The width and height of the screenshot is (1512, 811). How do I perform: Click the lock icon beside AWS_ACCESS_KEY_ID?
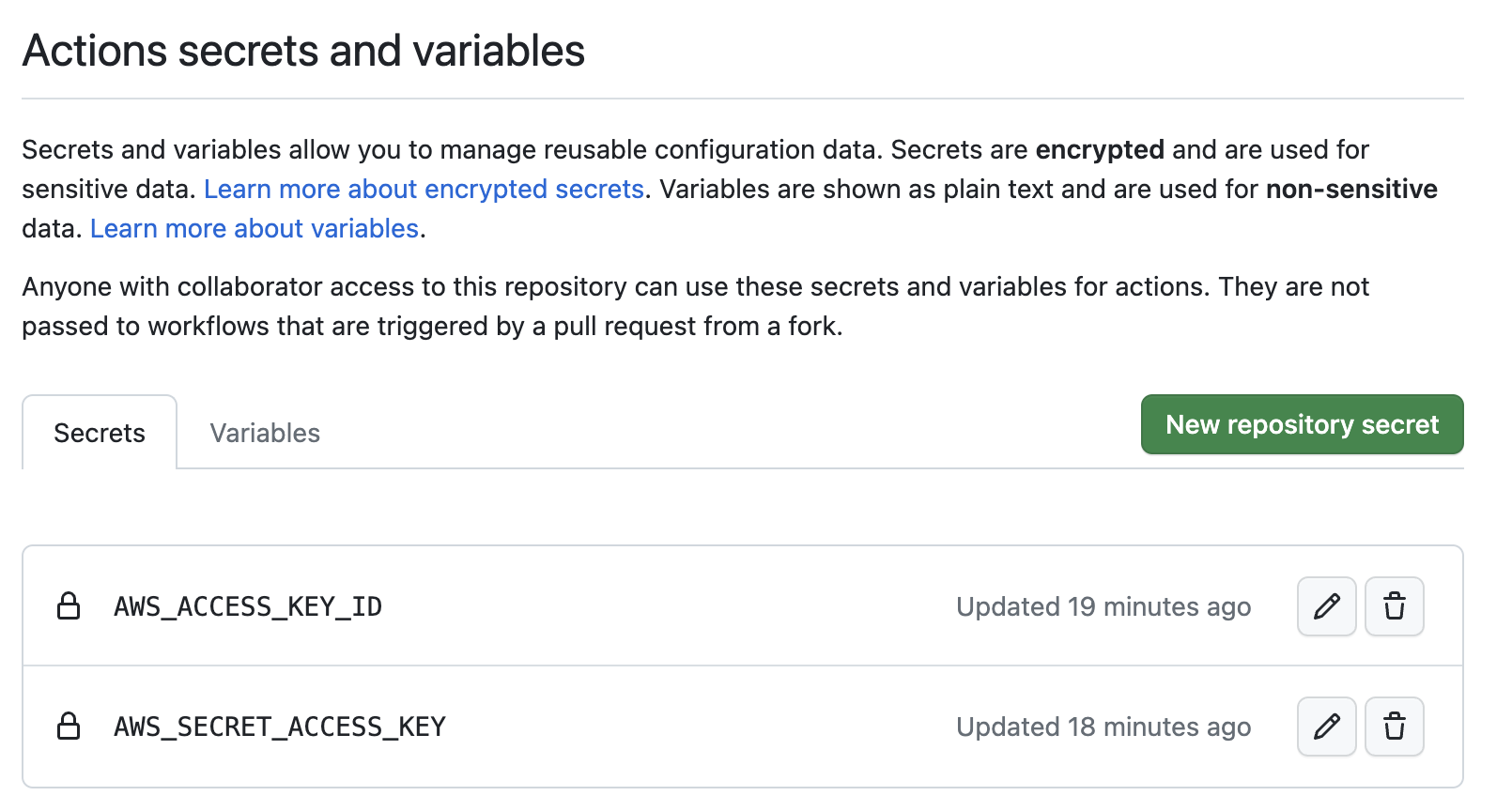(x=69, y=606)
